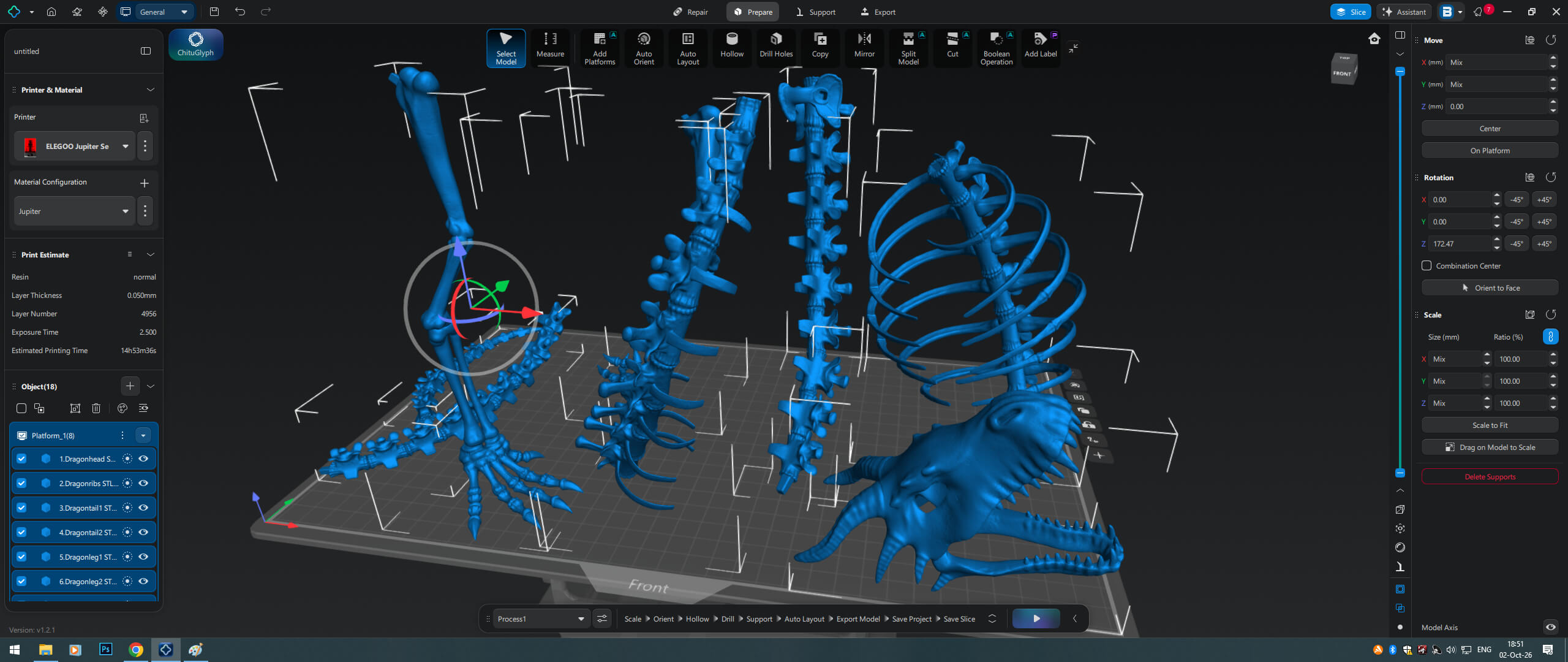Open the Mirror tool
1568x662 pixels.
click(x=864, y=47)
